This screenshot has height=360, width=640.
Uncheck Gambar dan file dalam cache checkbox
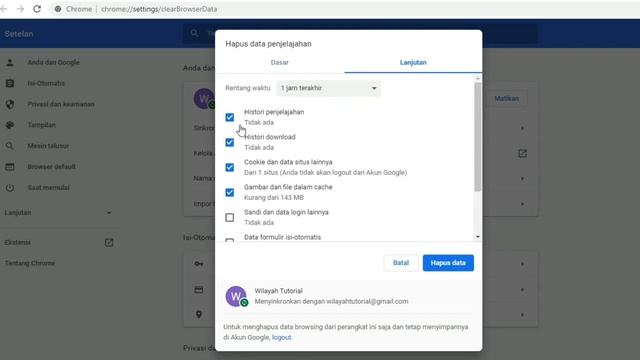230,192
